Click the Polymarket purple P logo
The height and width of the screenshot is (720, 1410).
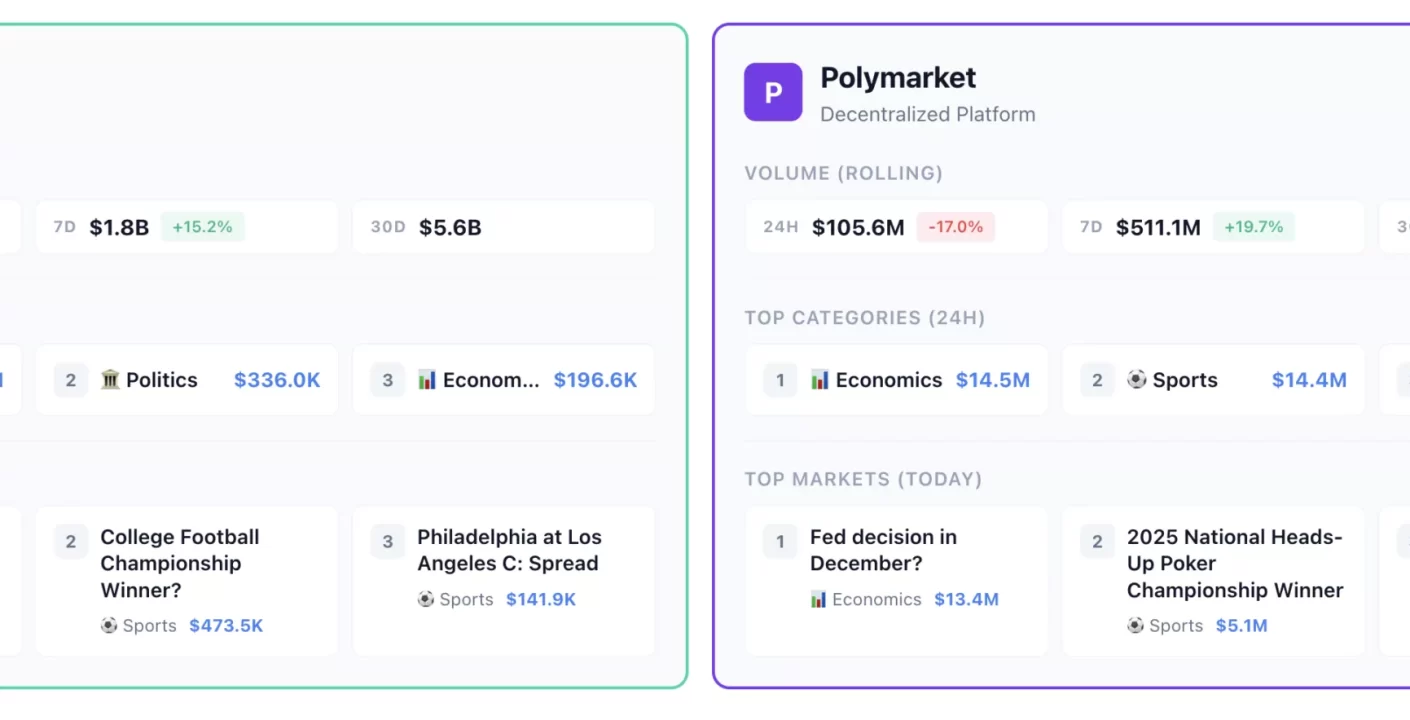(x=772, y=91)
